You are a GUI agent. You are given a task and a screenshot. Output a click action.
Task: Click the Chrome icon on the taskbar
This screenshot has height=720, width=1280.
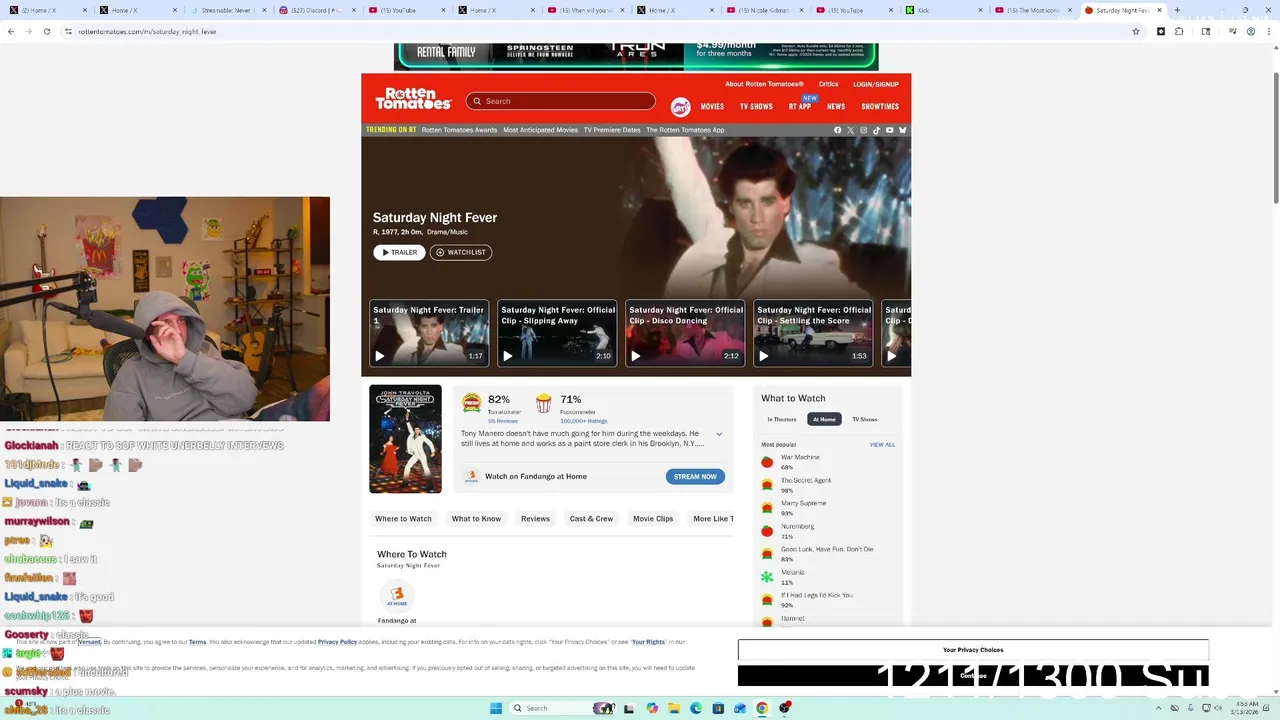[x=762, y=708]
